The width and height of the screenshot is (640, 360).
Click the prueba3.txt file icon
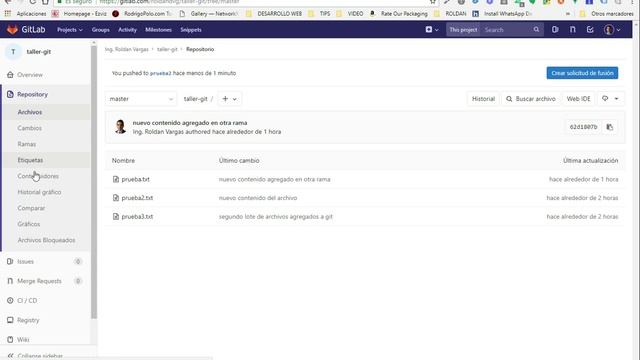(x=116, y=217)
